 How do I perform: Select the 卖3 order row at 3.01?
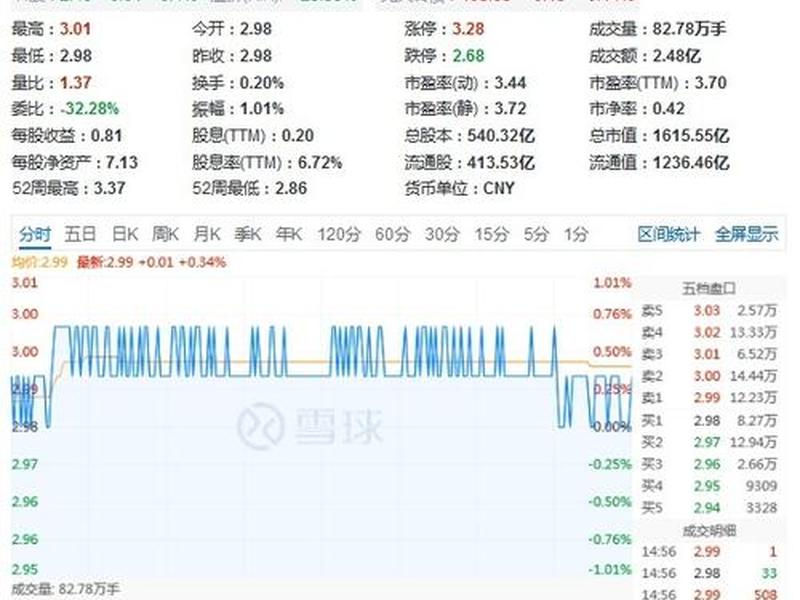pos(709,354)
